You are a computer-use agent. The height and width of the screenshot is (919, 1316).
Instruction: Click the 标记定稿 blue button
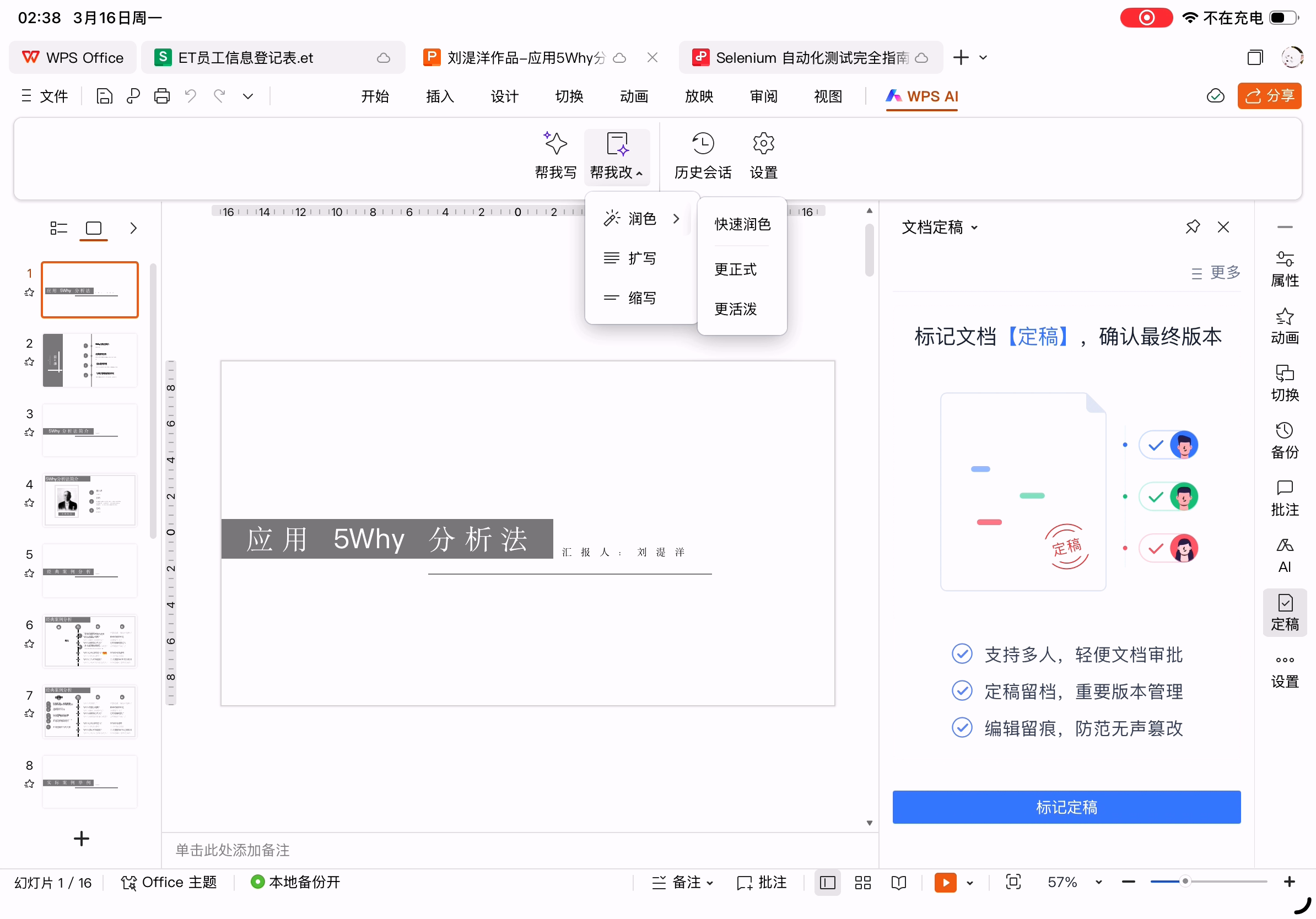[x=1066, y=807]
